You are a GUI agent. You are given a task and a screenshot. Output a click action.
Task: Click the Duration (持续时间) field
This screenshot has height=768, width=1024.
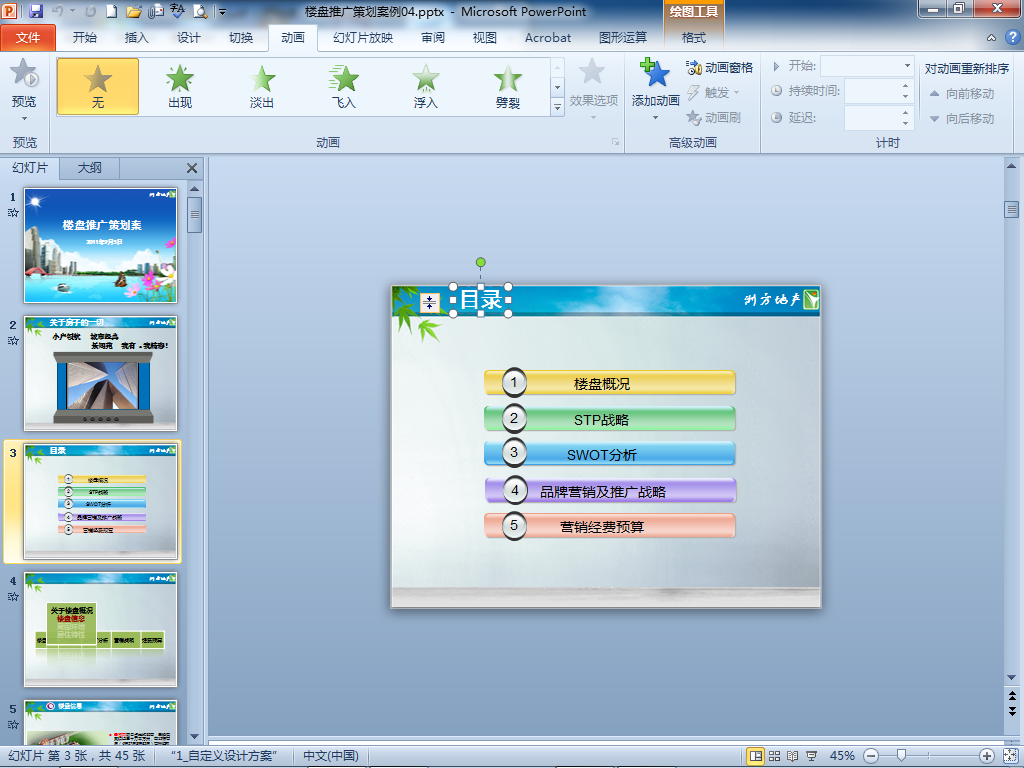coord(872,91)
